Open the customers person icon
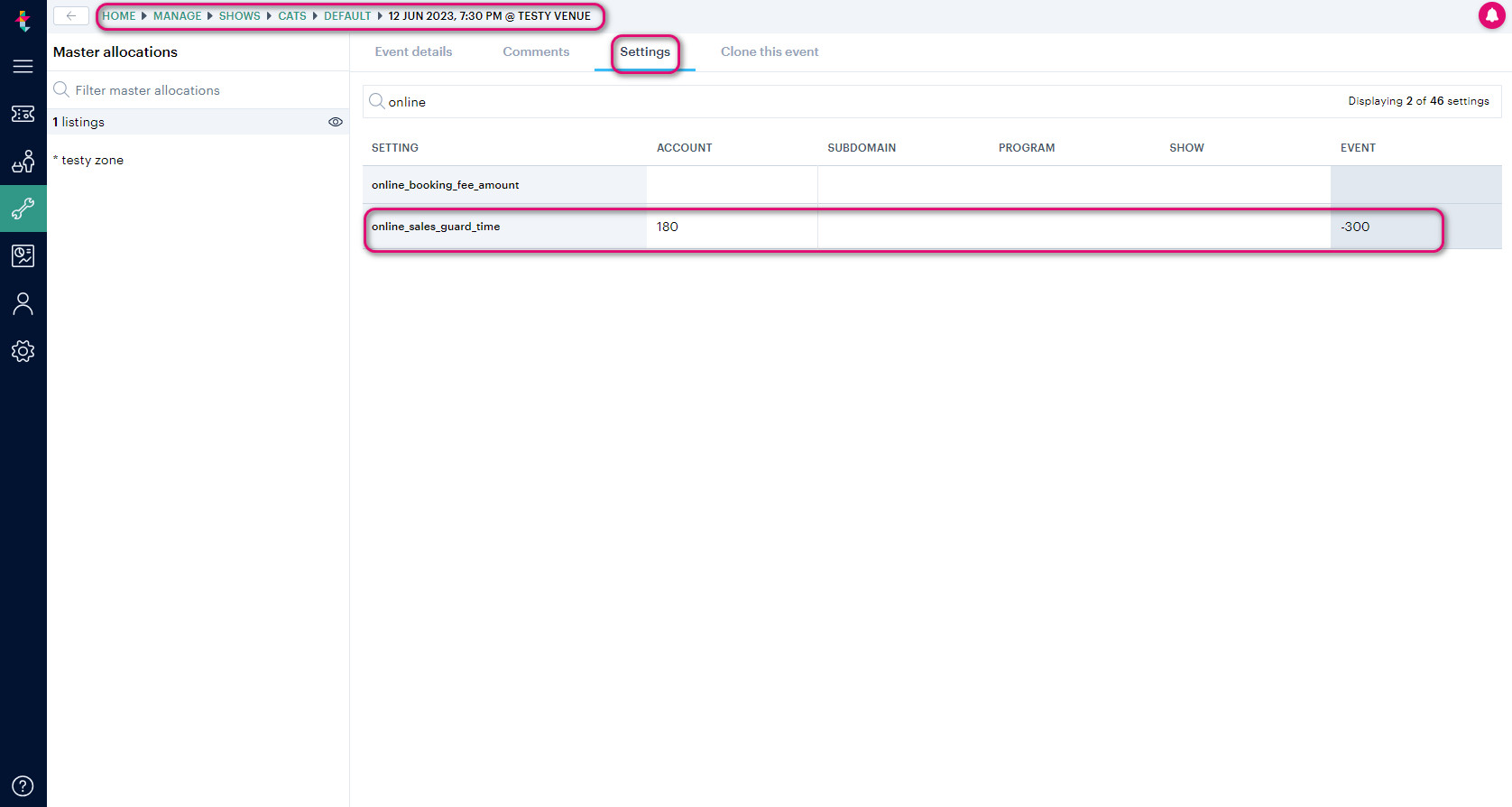The image size is (1512, 807). pyautogui.click(x=23, y=304)
